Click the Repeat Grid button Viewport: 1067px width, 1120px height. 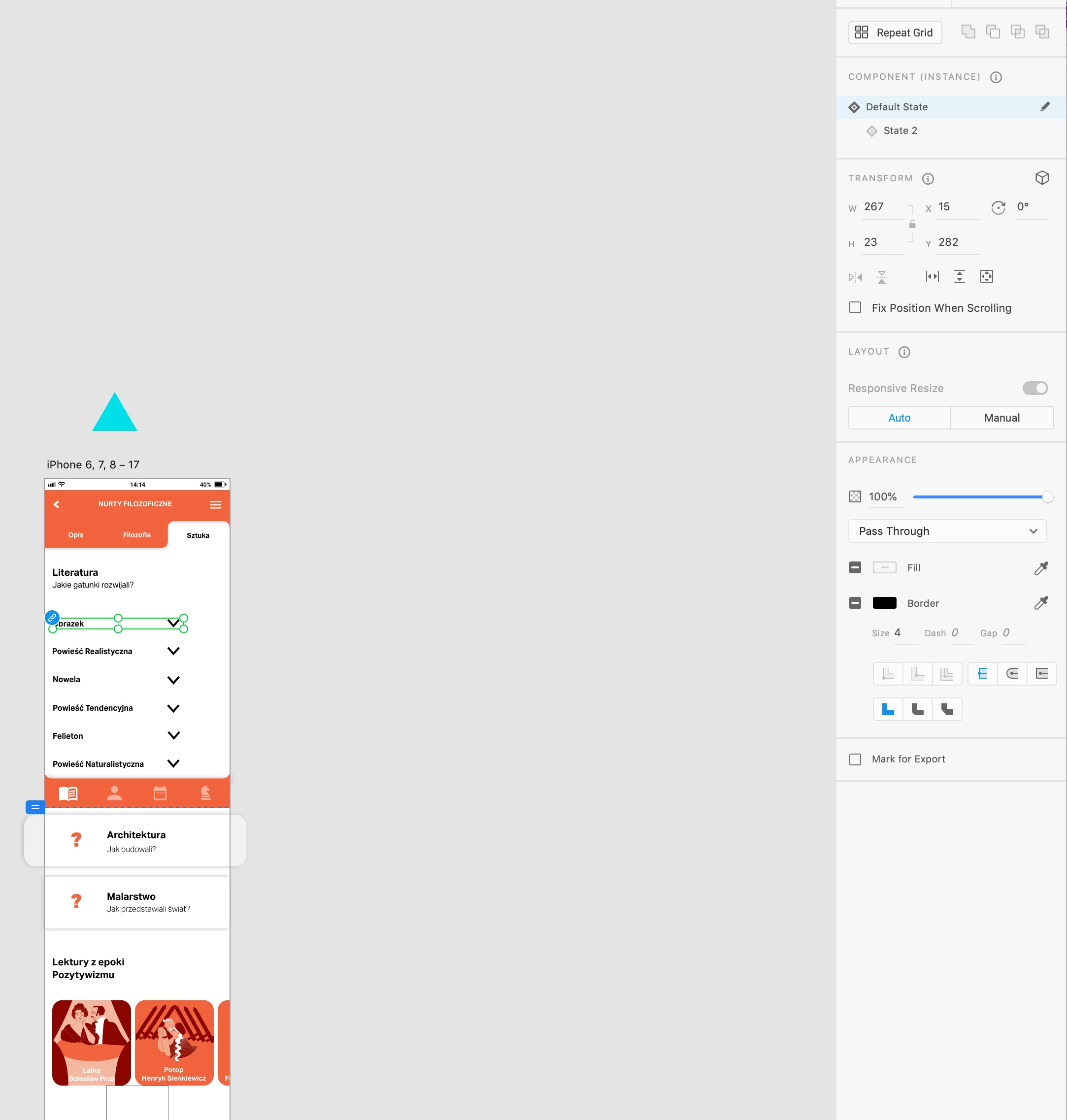(x=894, y=33)
